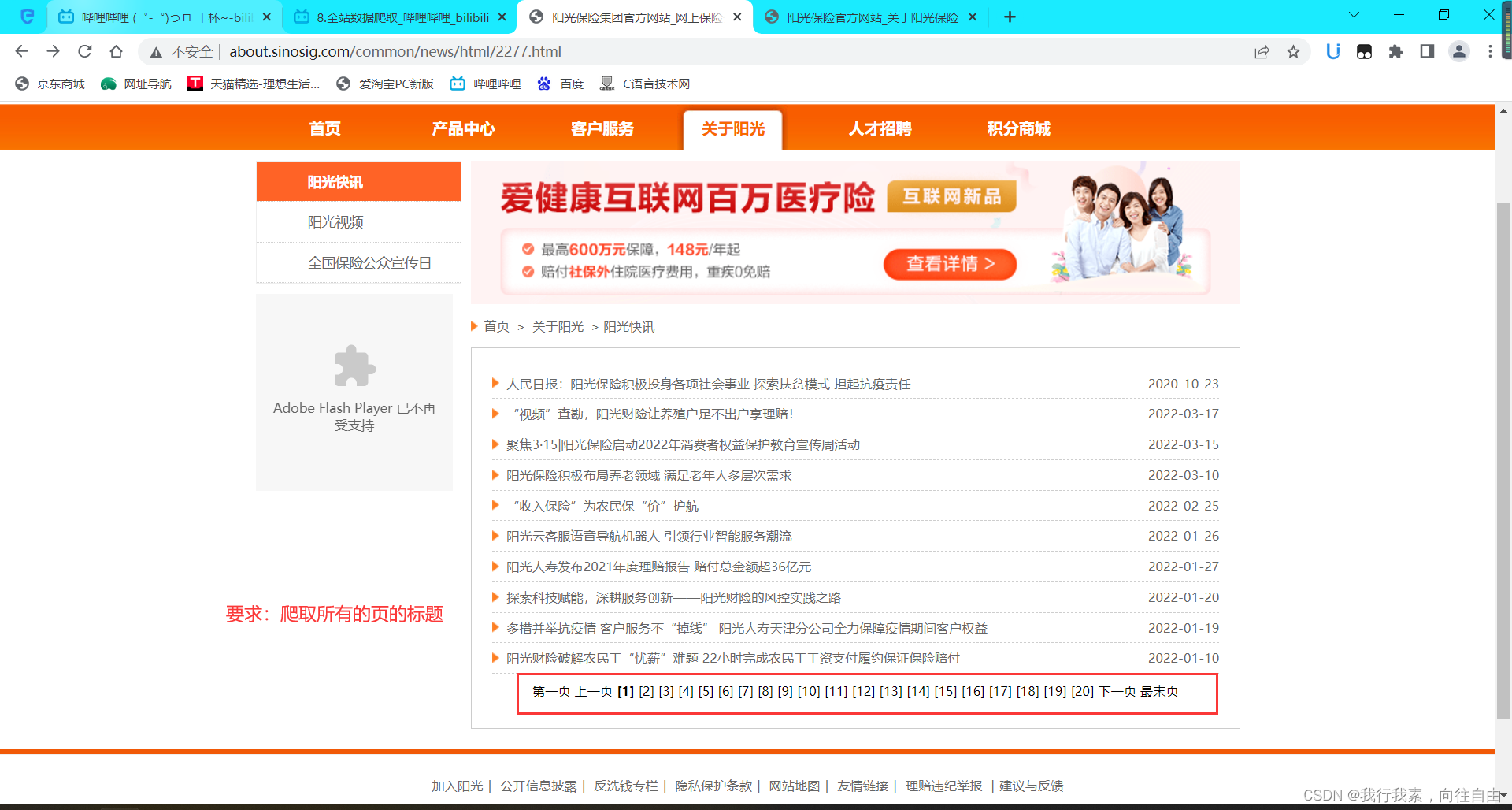The width and height of the screenshot is (1512, 810).
Task: Open 阳光云客服语音导航机器人 article
Action: click(x=649, y=536)
